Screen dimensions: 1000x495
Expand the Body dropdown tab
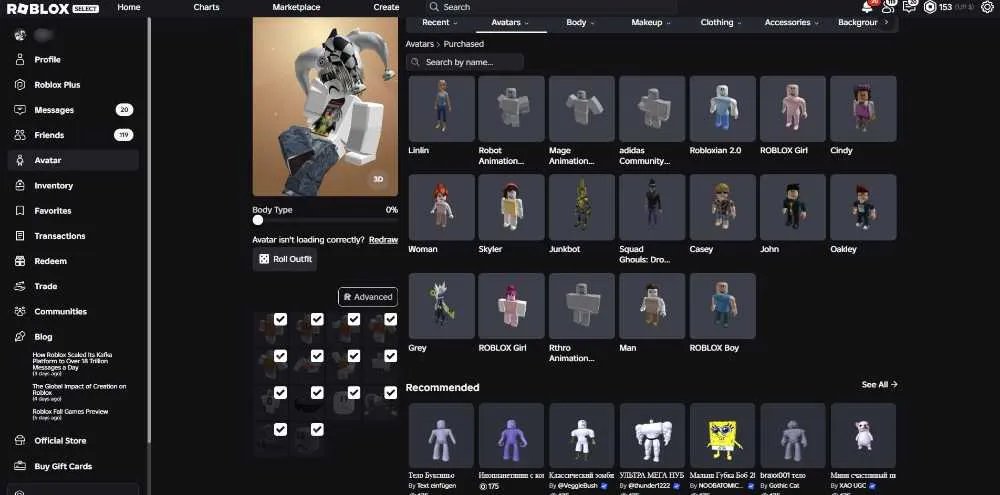(580, 22)
